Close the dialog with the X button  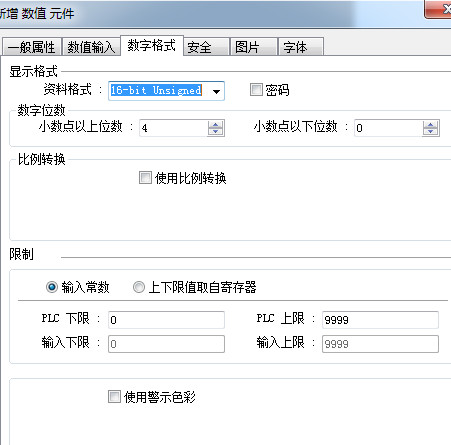tap(439, 9)
